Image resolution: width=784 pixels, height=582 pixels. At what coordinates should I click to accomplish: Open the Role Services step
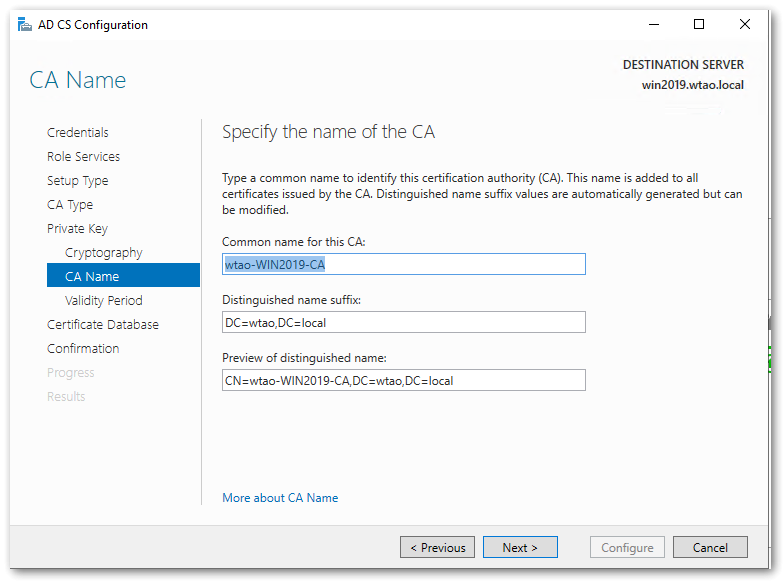point(83,157)
